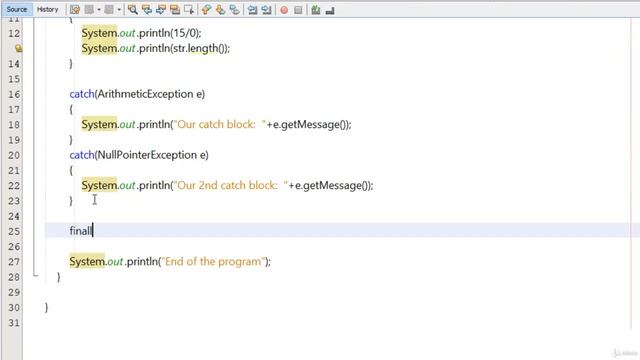Click the Forward navigation icon
640x360 pixels.
[x=109, y=10]
